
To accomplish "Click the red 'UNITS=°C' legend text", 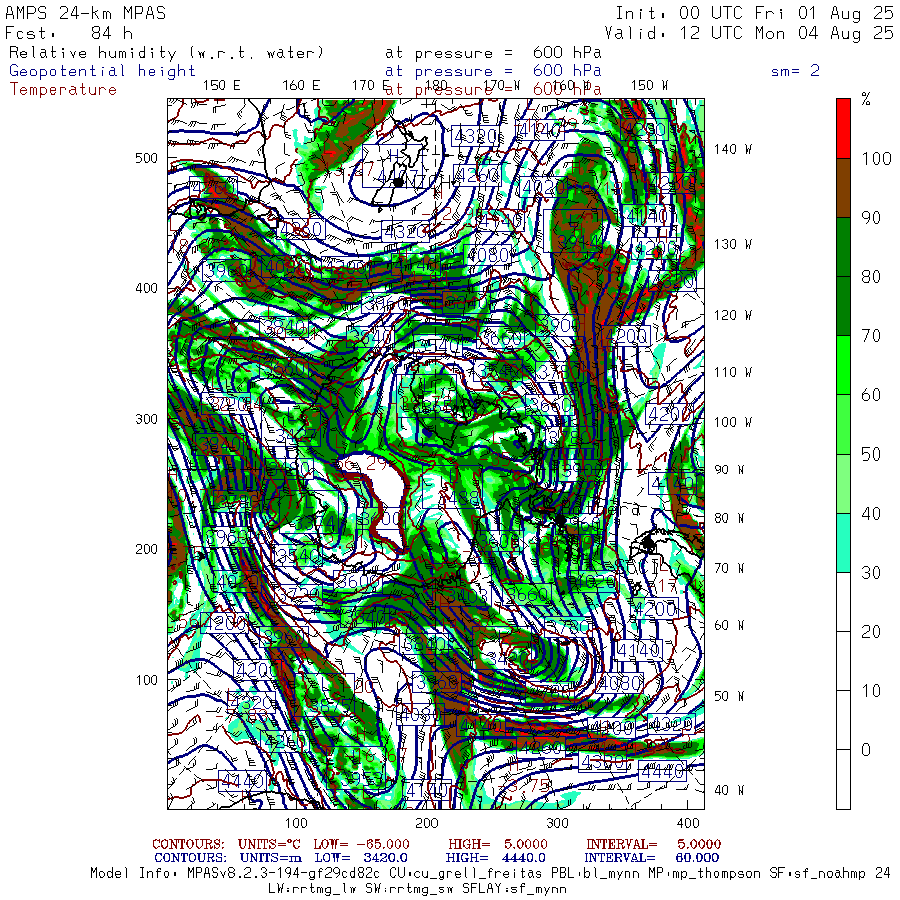I will pyautogui.click(x=270, y=844).
